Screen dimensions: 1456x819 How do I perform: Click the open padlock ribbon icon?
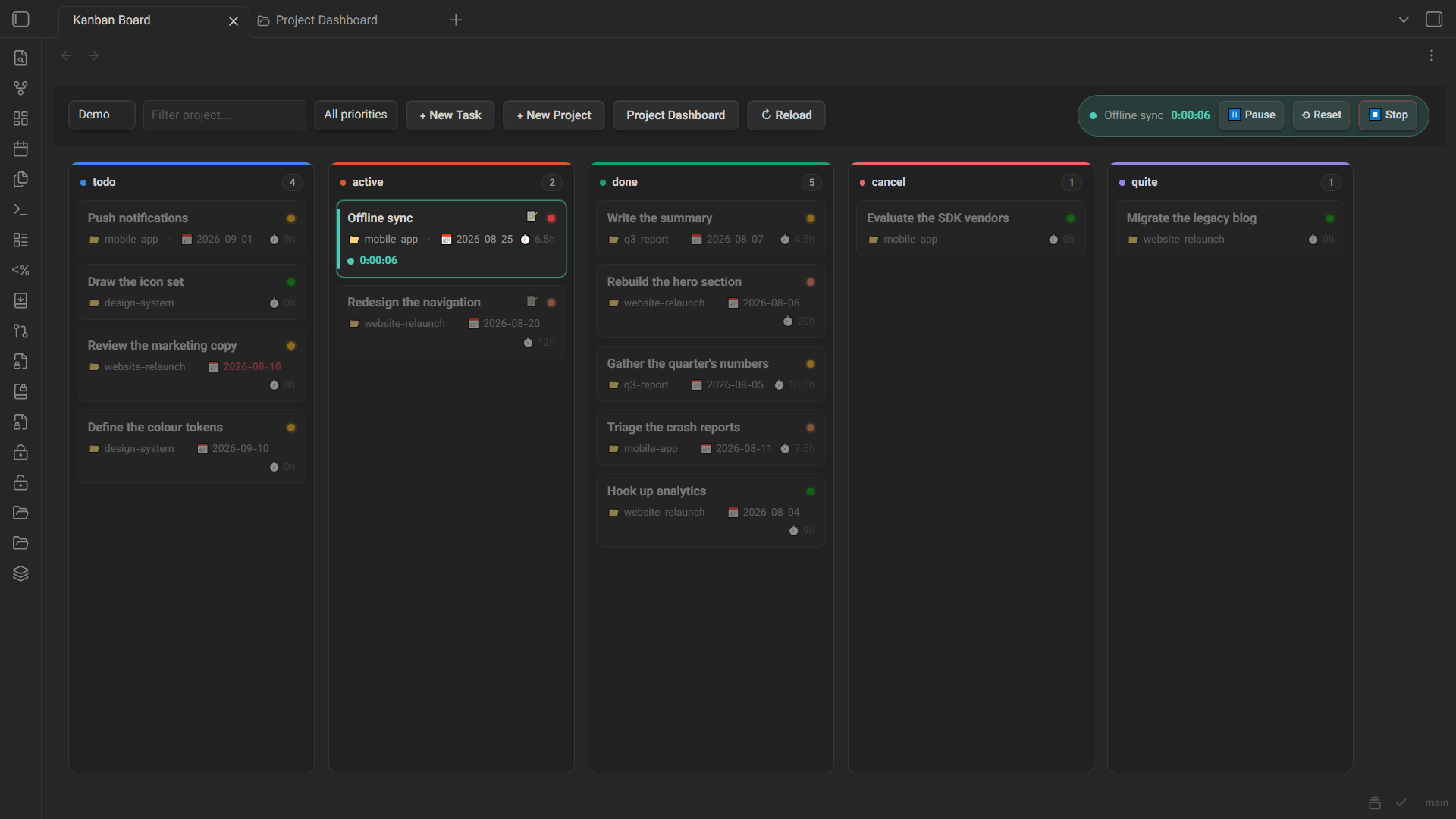pos(21,482)
